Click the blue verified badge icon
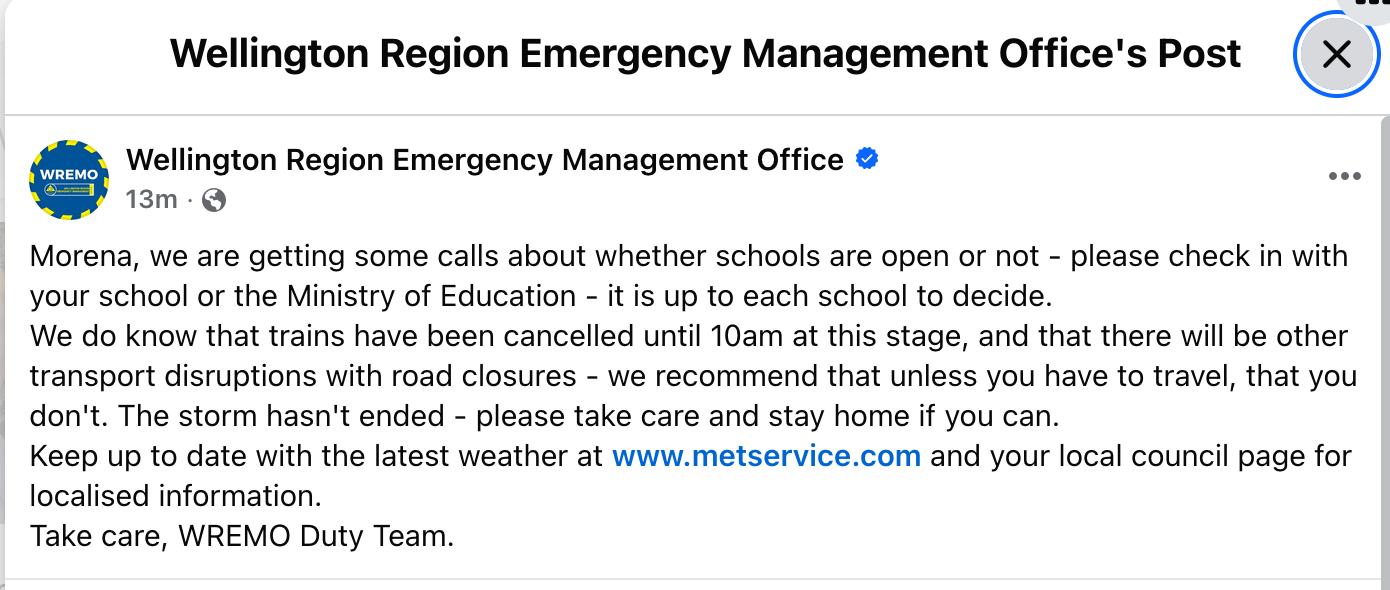 (867, 159)
